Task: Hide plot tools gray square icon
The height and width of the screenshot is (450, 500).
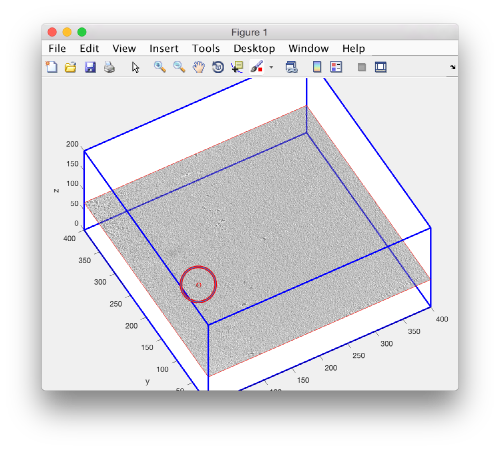Action: coord(362,67)
